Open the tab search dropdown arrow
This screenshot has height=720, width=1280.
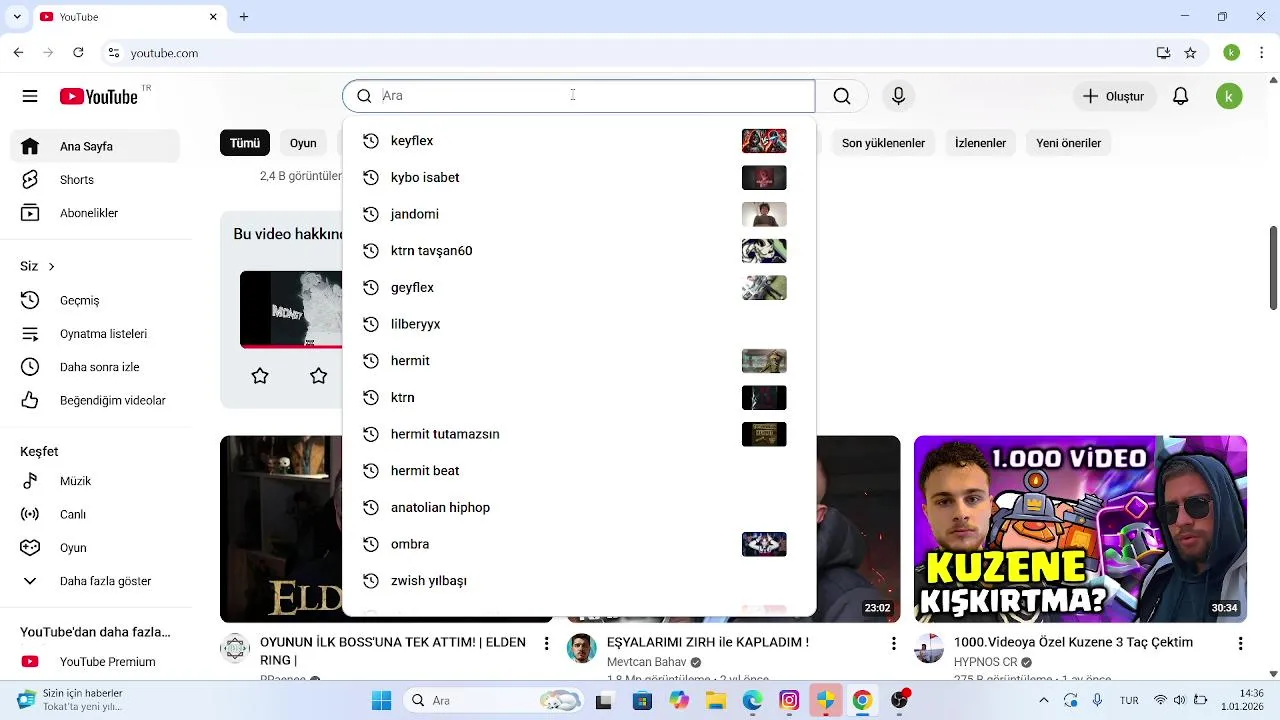(16, 17)
